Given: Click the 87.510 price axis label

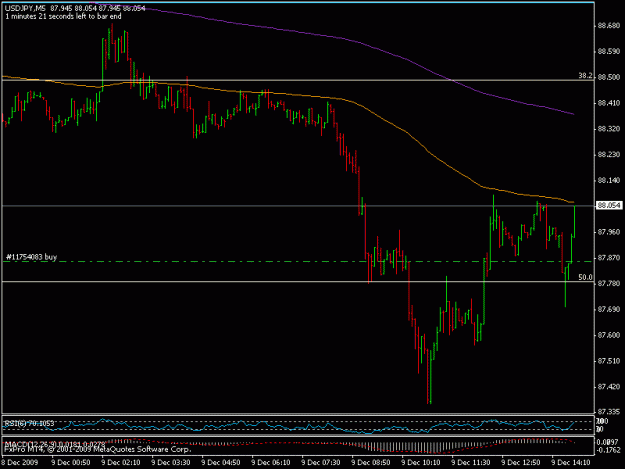Looking at the screenshot, I should 609,361.
